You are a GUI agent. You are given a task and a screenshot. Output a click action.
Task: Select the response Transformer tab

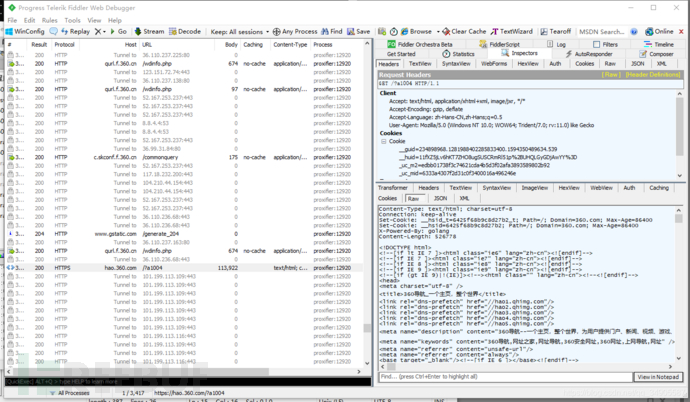(393, 188)
